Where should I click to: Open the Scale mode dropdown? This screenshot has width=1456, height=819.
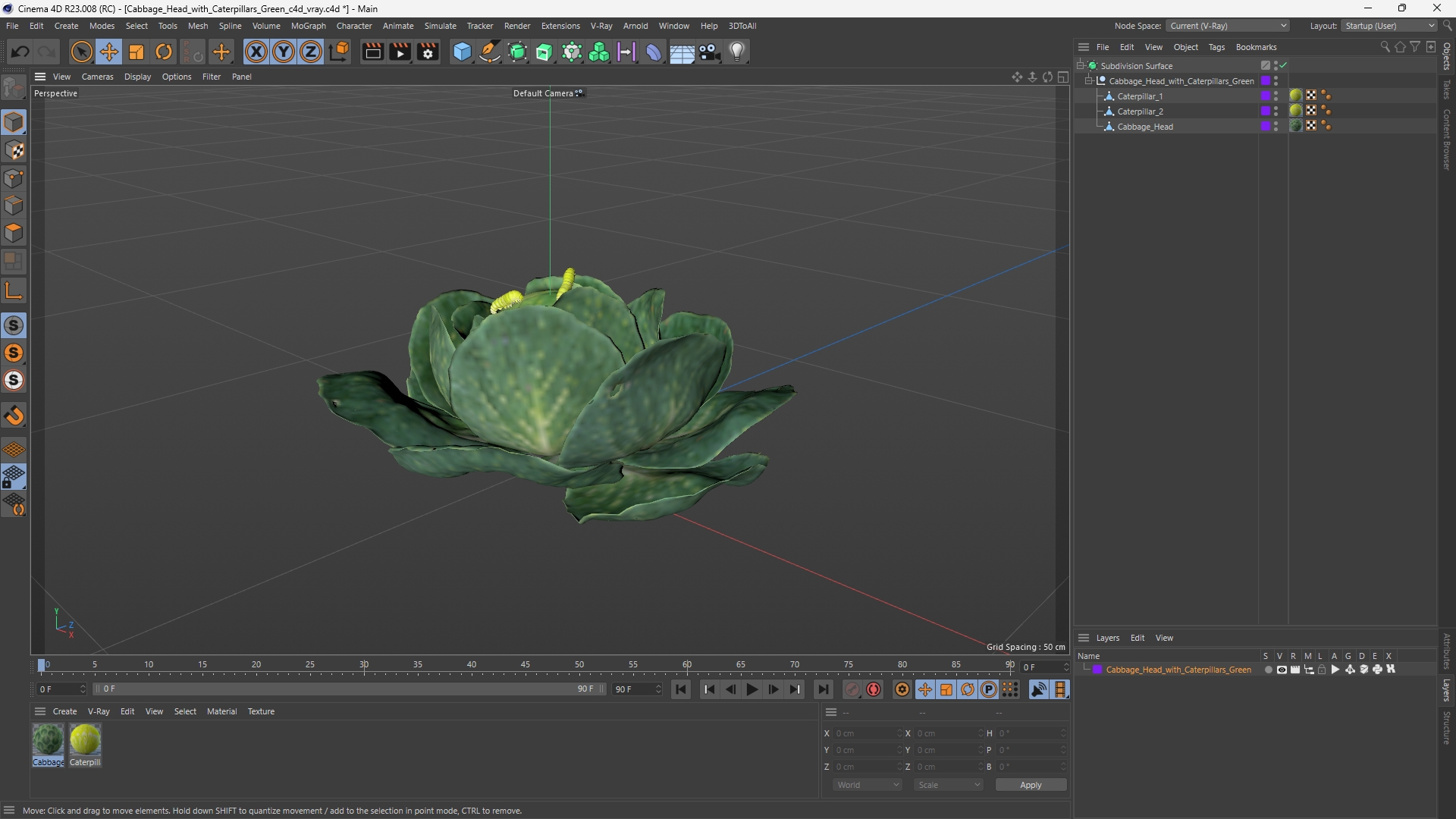(949, 785)
